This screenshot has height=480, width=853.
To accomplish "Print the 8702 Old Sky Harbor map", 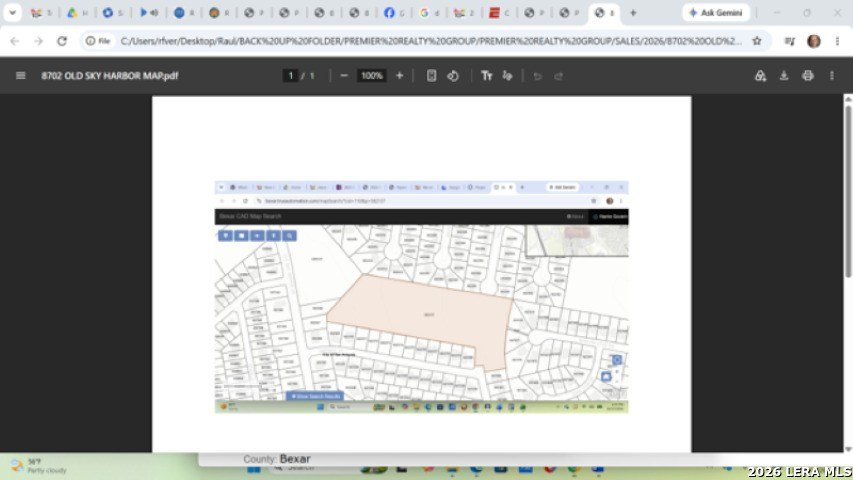I will [808, 76].
